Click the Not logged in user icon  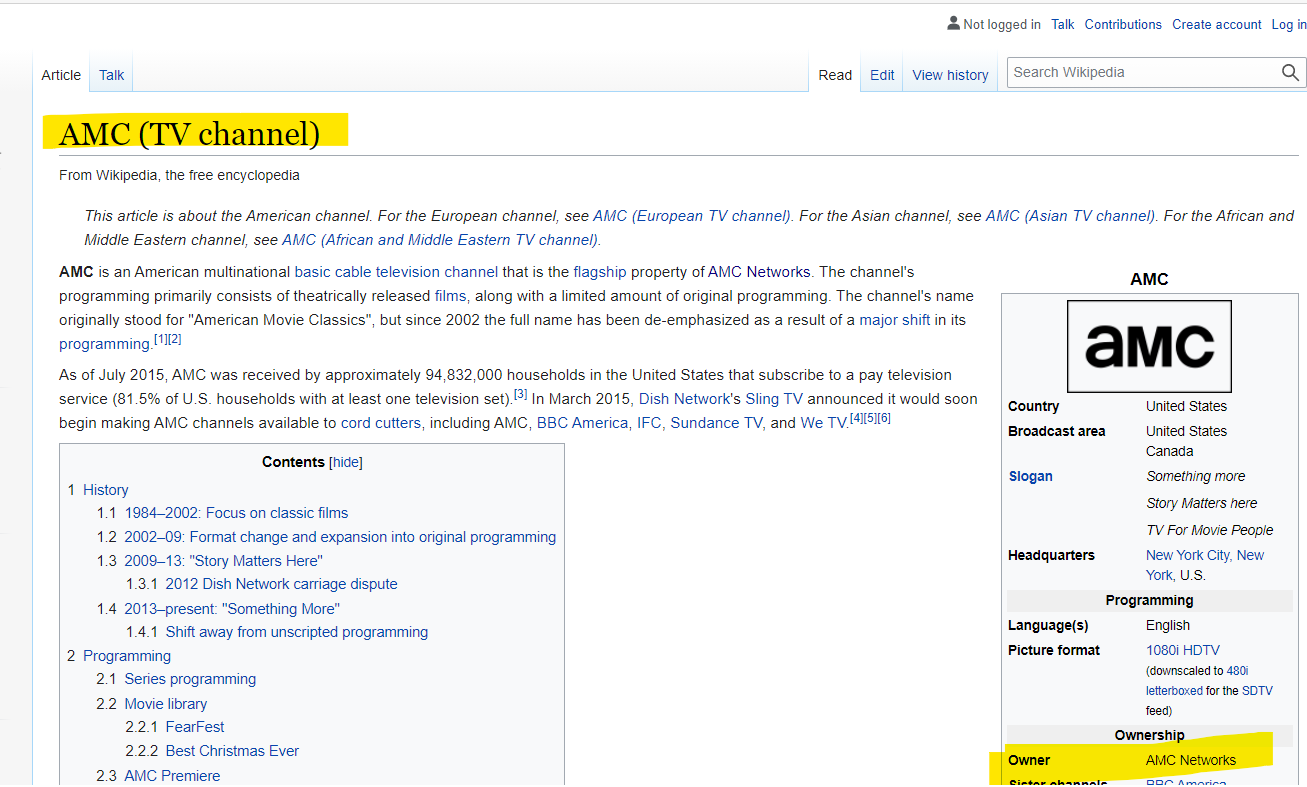tap(953, 23)
